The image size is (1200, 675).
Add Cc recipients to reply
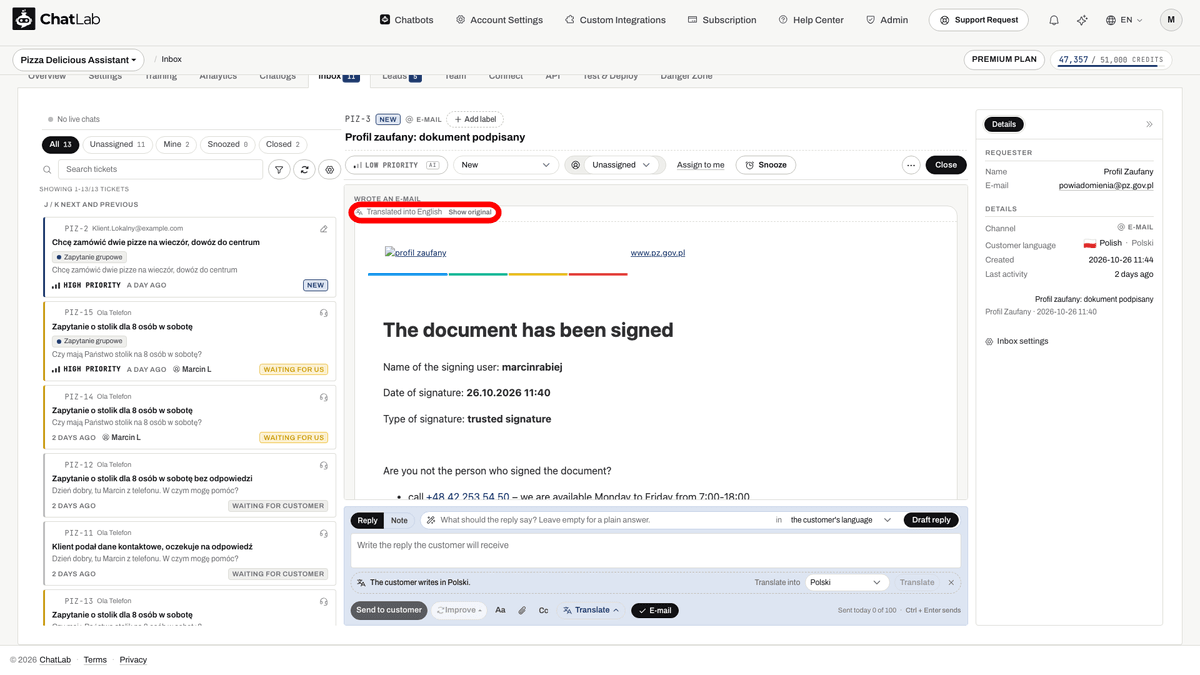[543, 610]
